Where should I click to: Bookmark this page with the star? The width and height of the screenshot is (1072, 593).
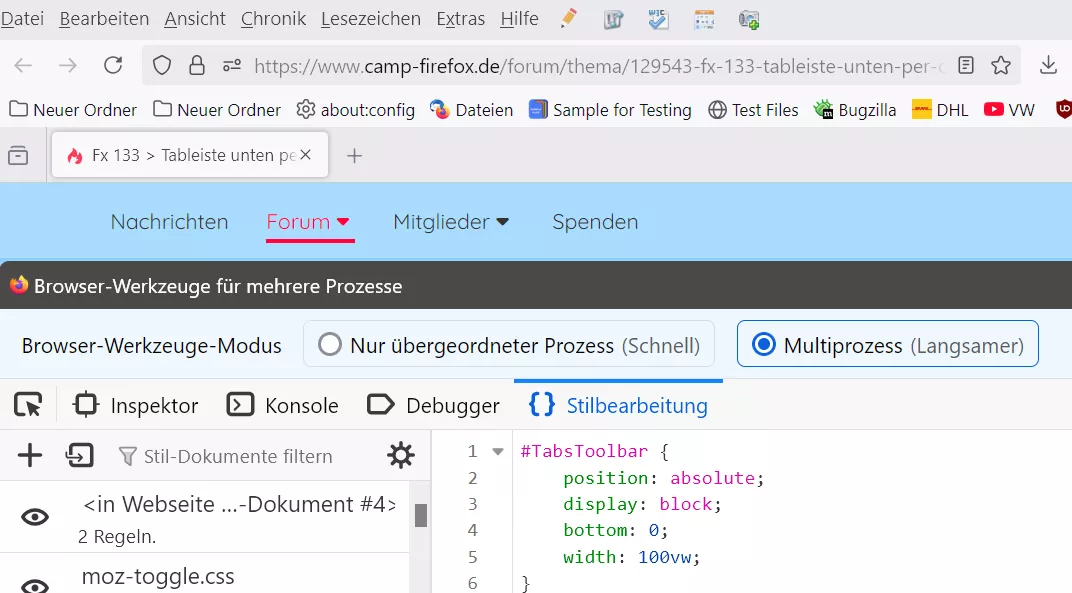tap(1001, 65)
